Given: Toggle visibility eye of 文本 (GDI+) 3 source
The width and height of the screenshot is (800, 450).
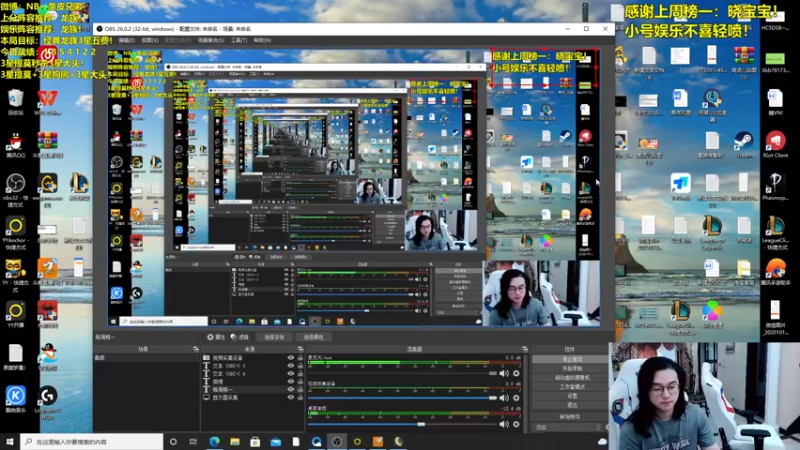Looking at the screenshot, I should point(291,366).
